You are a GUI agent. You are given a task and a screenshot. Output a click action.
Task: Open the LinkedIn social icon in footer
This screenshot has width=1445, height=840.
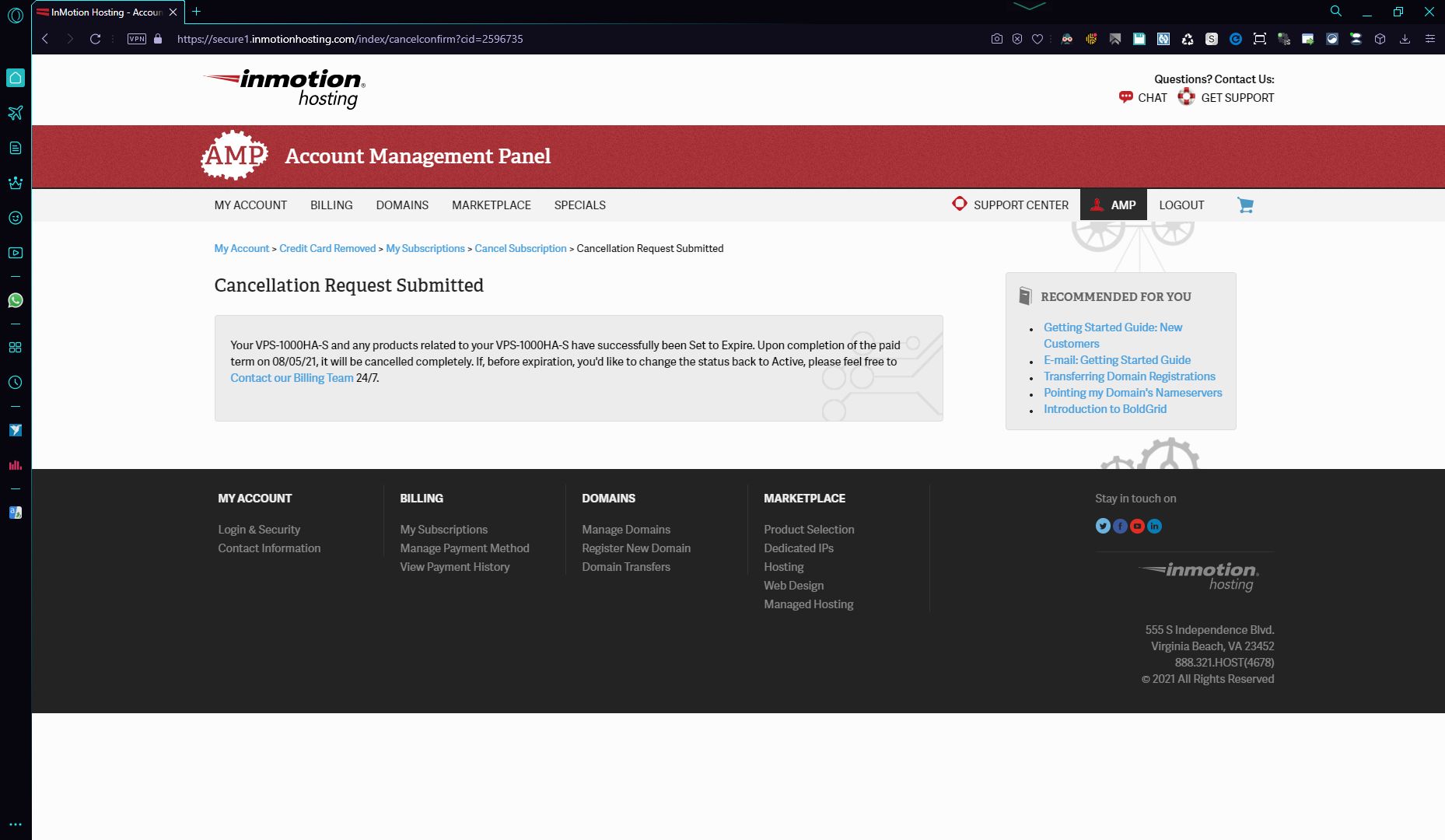point(1154,527)
